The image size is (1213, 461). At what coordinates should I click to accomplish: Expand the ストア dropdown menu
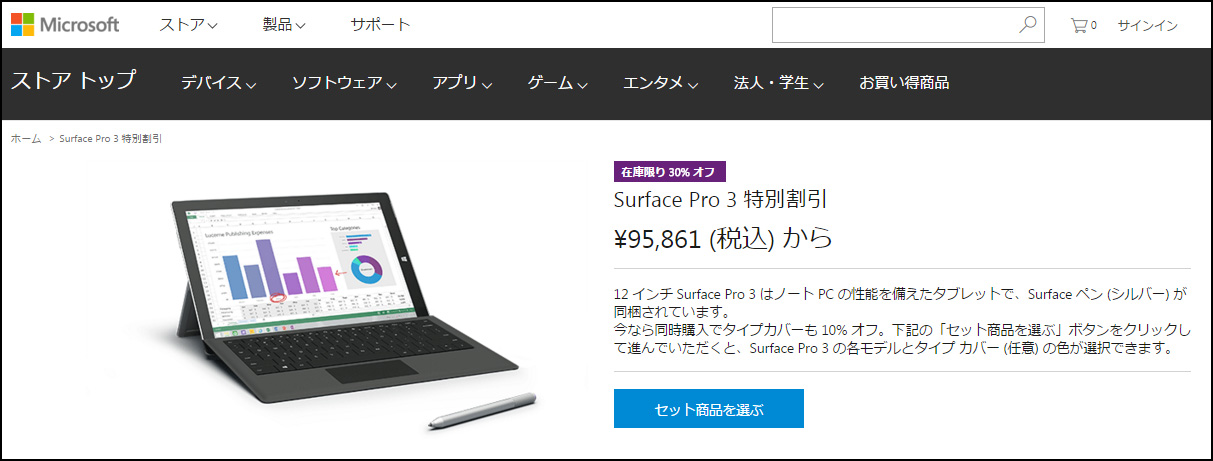coord(189,25)
